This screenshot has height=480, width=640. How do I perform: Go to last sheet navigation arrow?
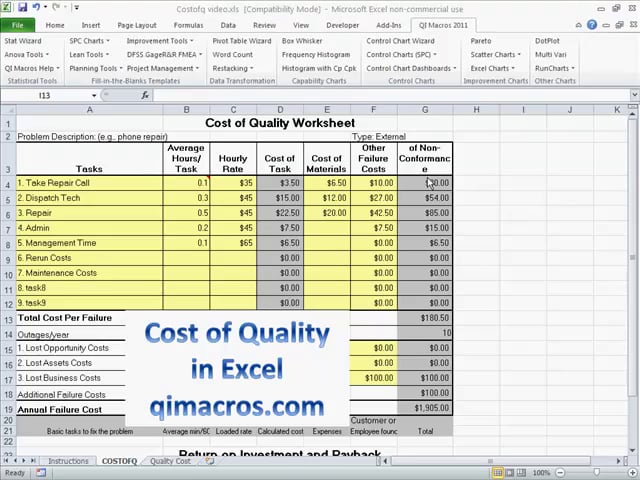pyautogui.click(x=33, y=461)
